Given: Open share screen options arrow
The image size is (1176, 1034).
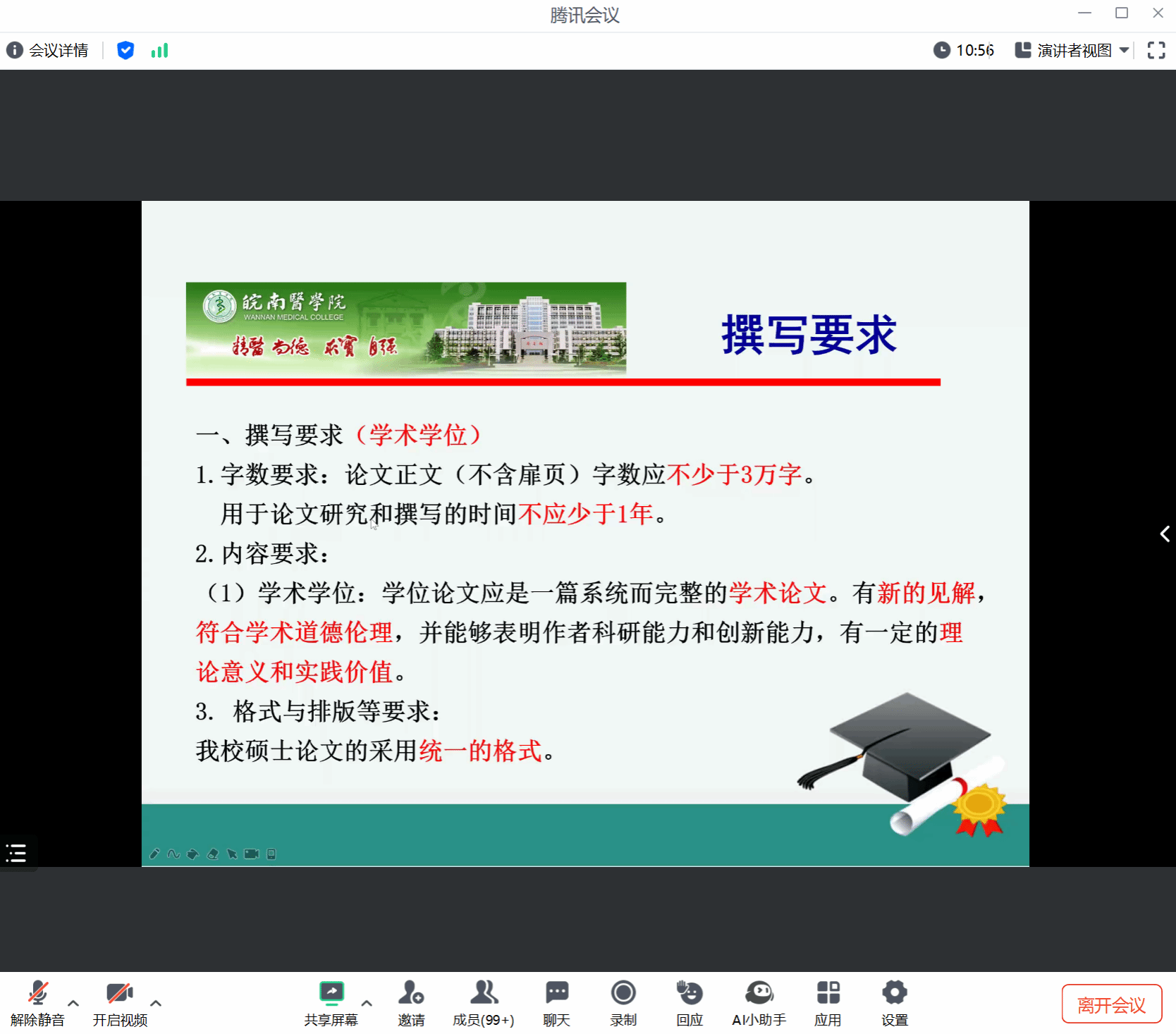Looking at the screenshot, I should click(367, 1002).
